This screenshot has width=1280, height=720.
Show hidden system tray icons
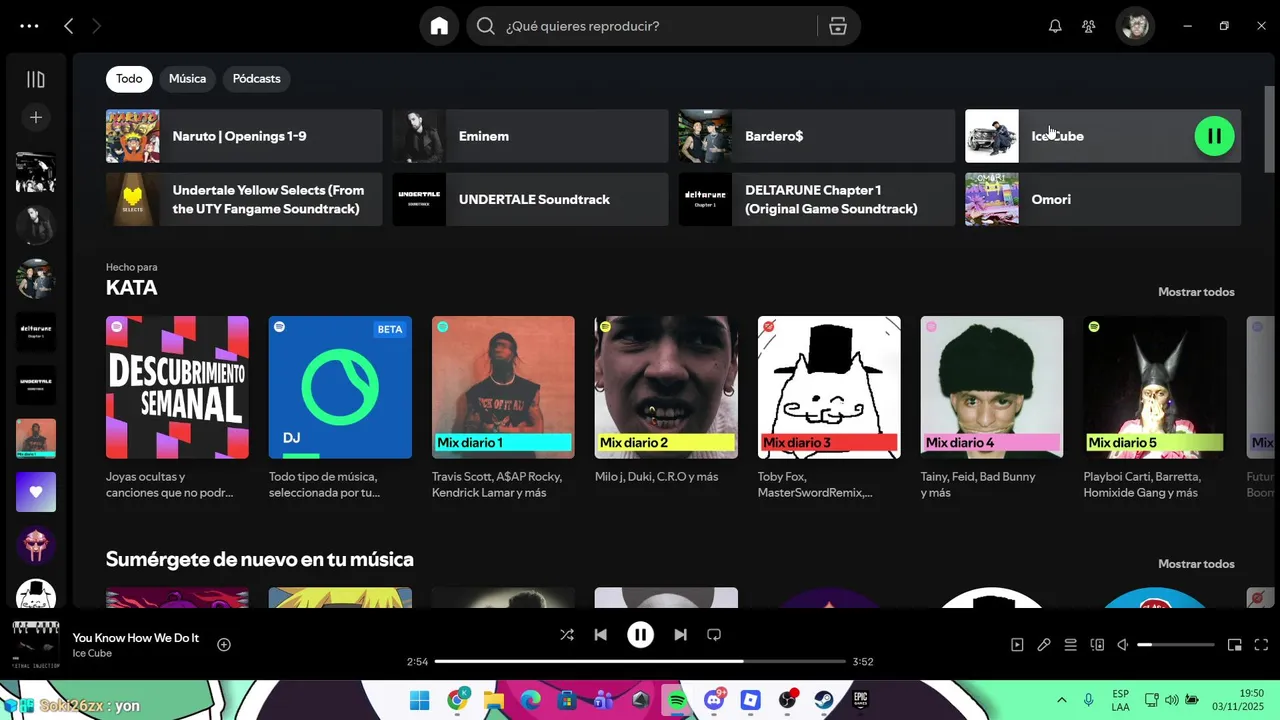point(1061,700)
